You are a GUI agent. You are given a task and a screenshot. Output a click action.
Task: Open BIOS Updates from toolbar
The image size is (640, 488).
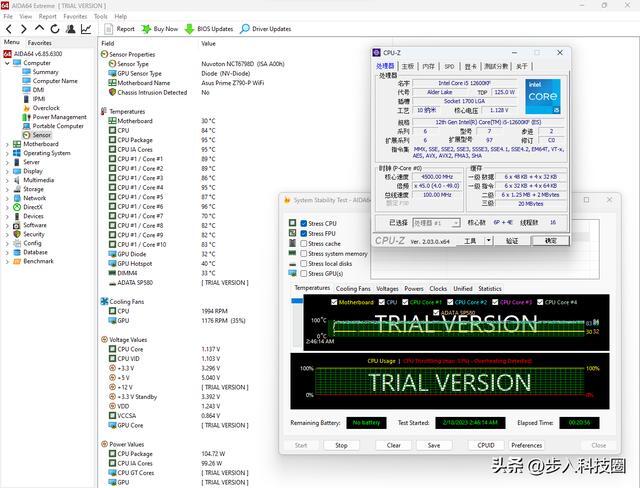[209, 29]
